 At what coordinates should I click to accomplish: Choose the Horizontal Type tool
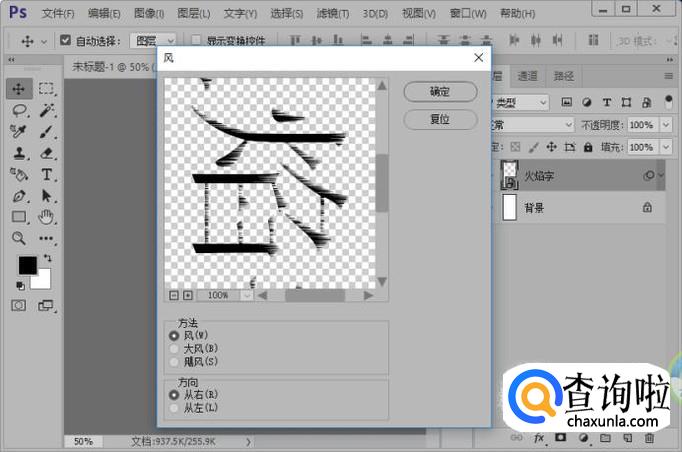tap(46, 174)
